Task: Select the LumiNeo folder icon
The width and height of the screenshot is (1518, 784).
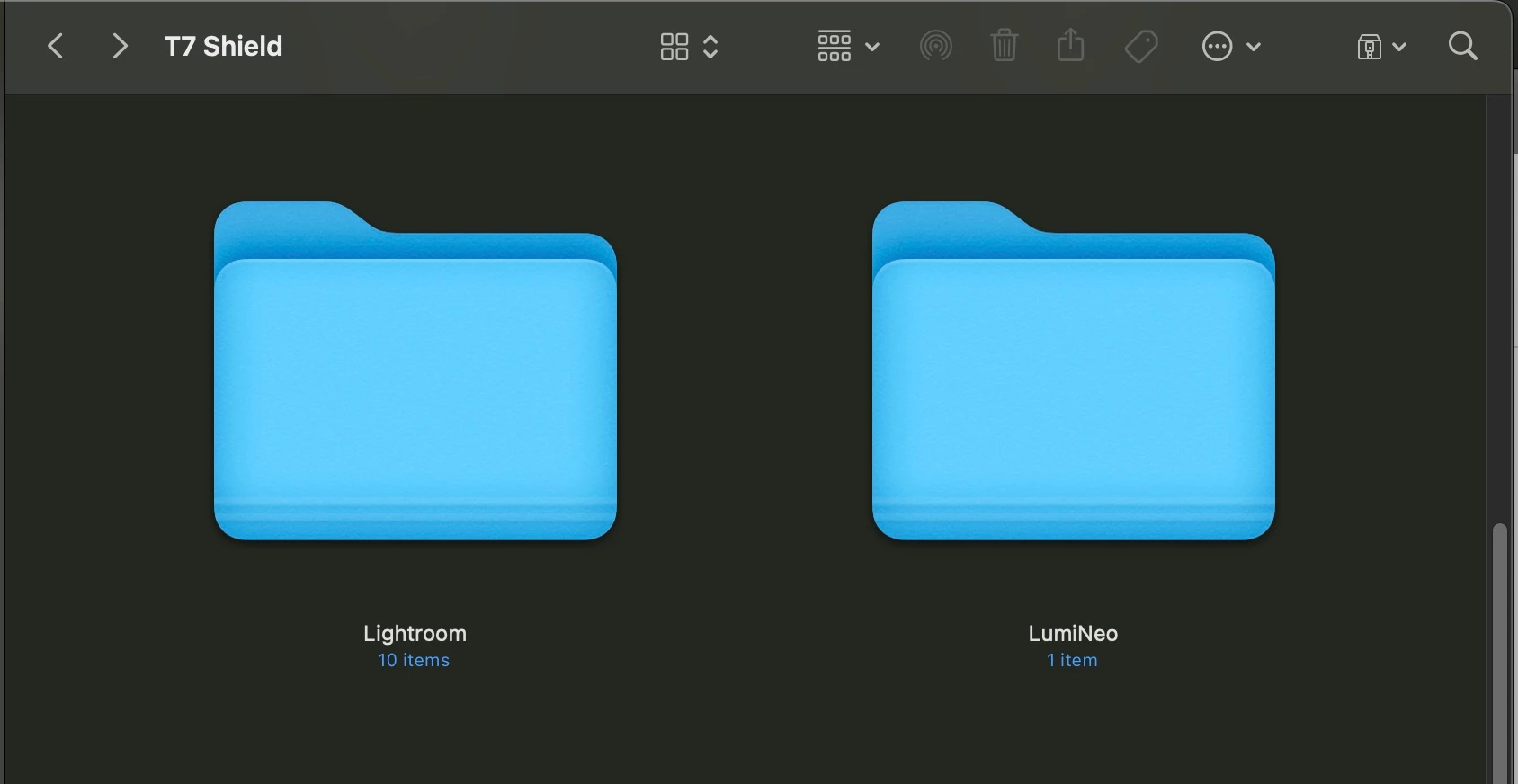Action: [1074, 370]
